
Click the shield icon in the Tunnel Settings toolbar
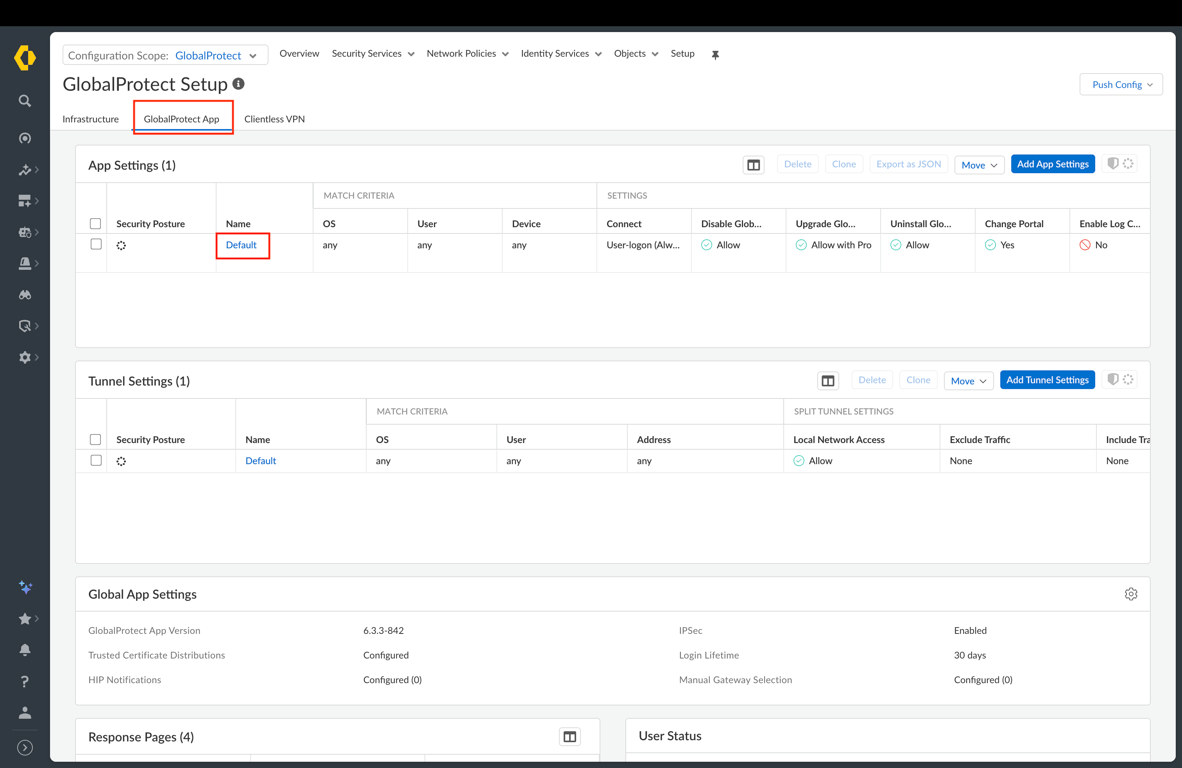(x=1113, y=379)
